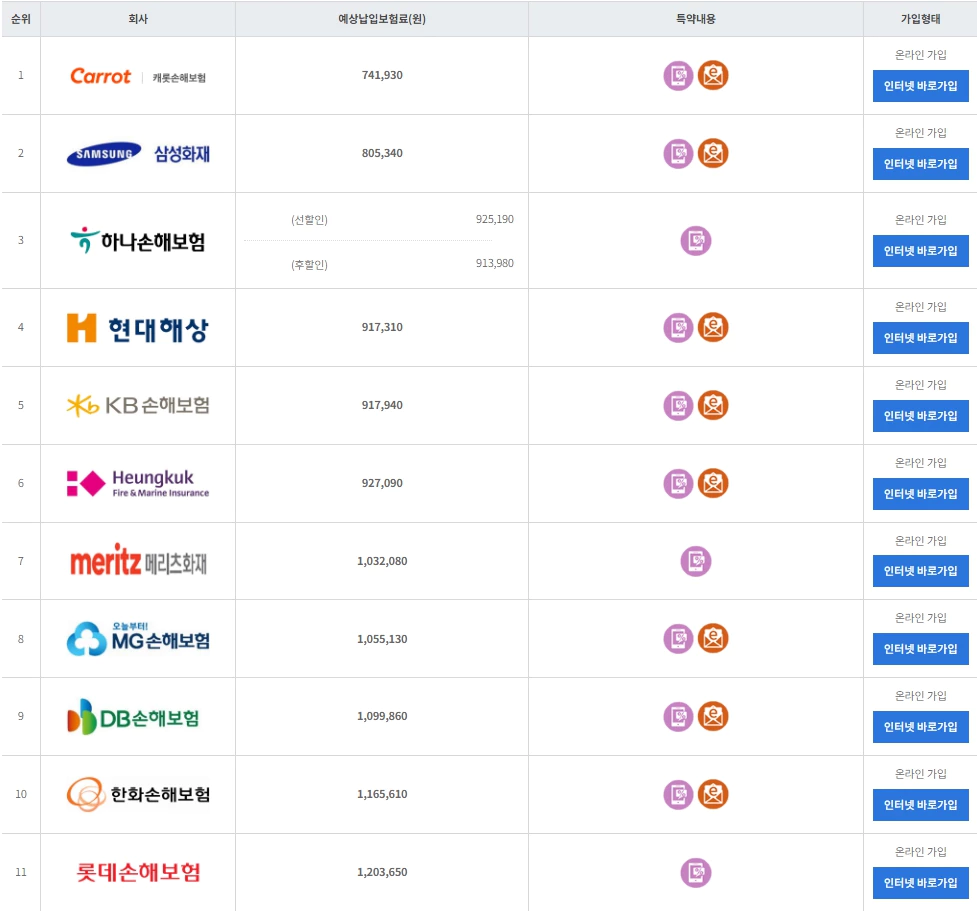Image resolution: width=977 pixels, height=911 pixels.
Task: Click the Carrot 캐롯손해보험 logo
Action: (138, 76)
